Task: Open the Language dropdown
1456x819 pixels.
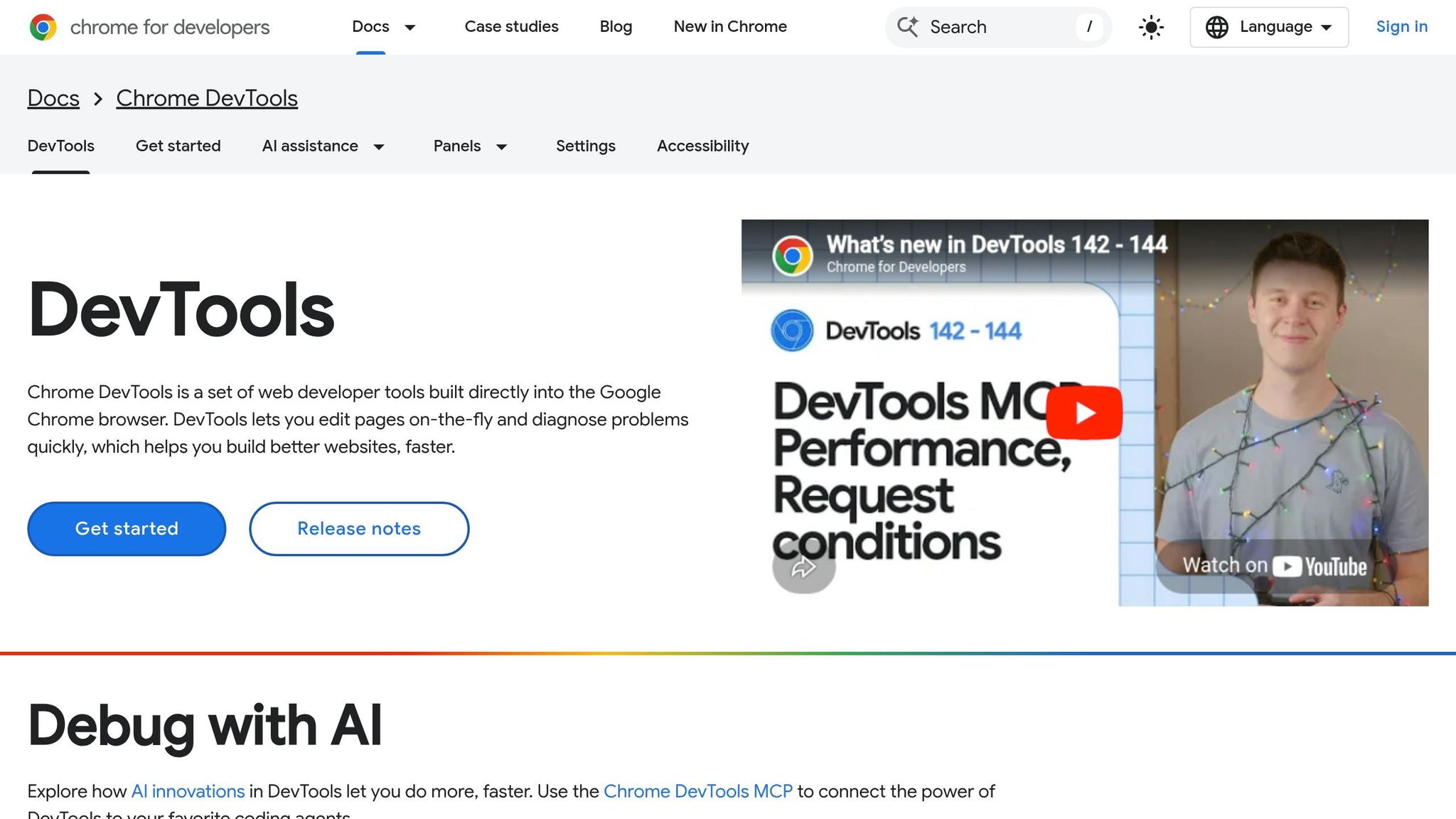Action: (1269, 27)
